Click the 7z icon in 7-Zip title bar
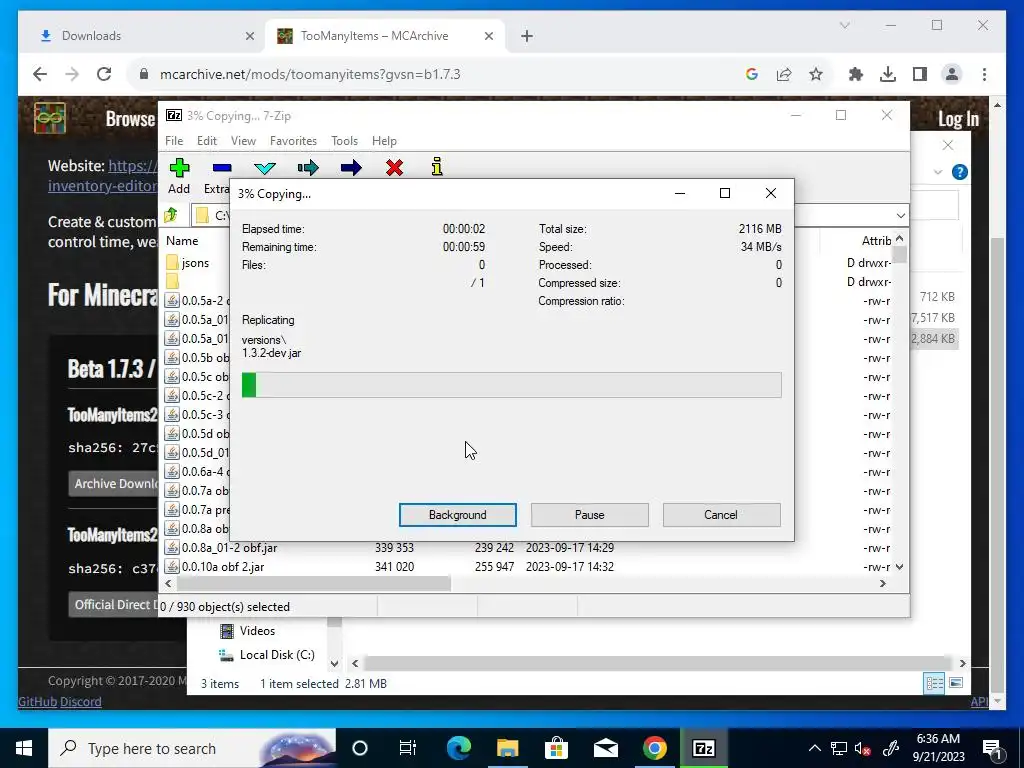This screenshot has height=768, width=1024. point(174,116)
